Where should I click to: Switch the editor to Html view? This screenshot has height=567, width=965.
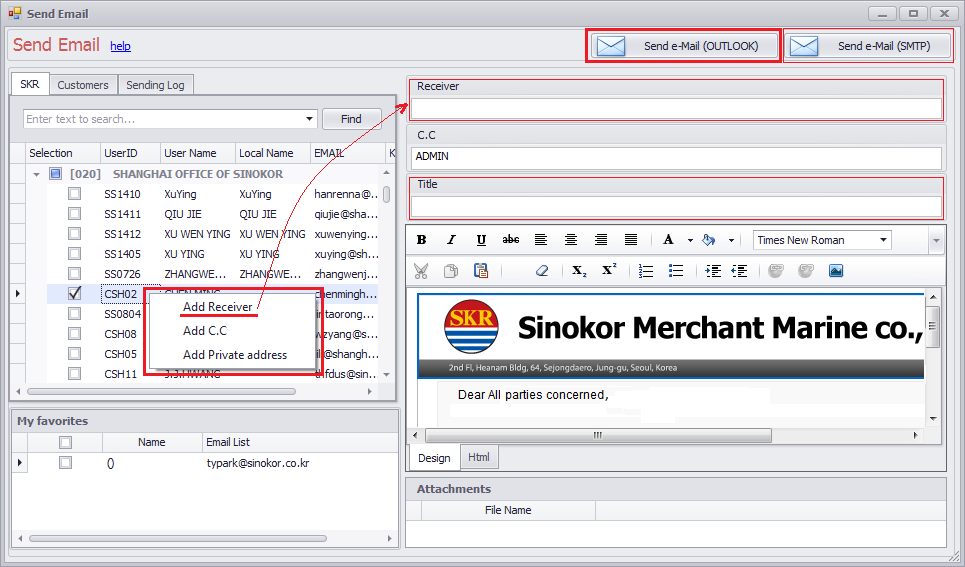pos(479,457)
